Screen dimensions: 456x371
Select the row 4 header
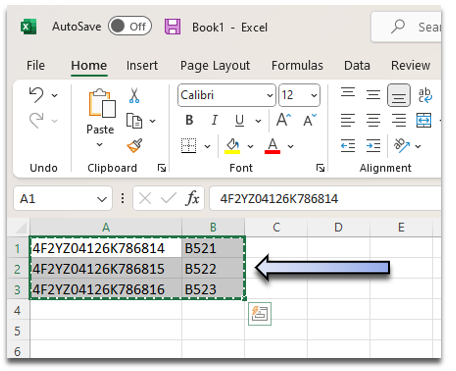coord(18,310)
